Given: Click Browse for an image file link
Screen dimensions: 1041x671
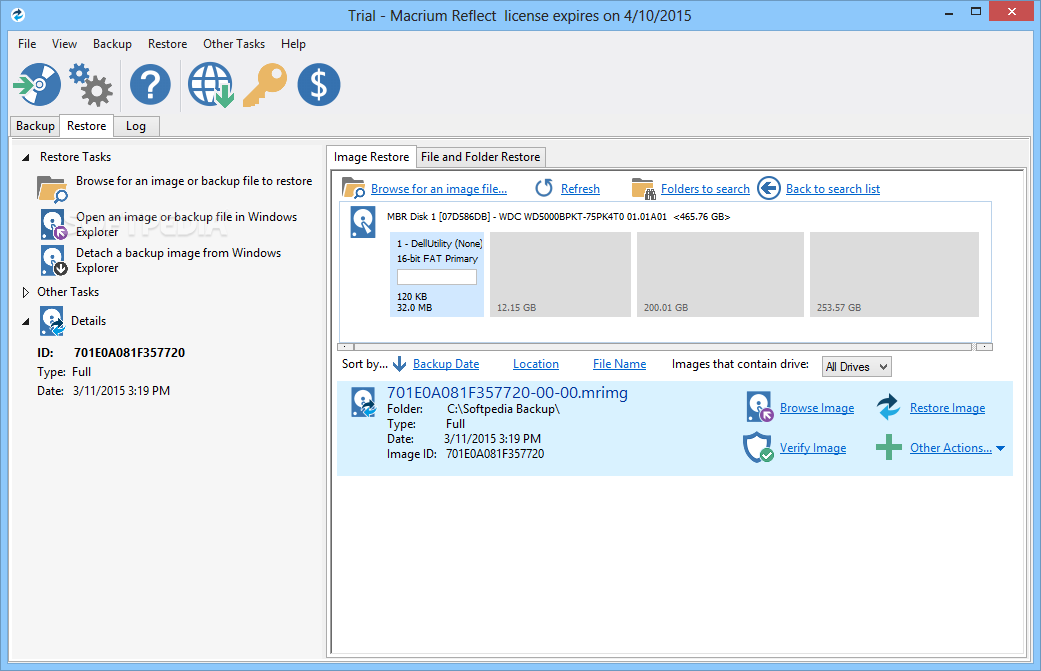Looking at the screenshot, I should click(x=439, y=188).
